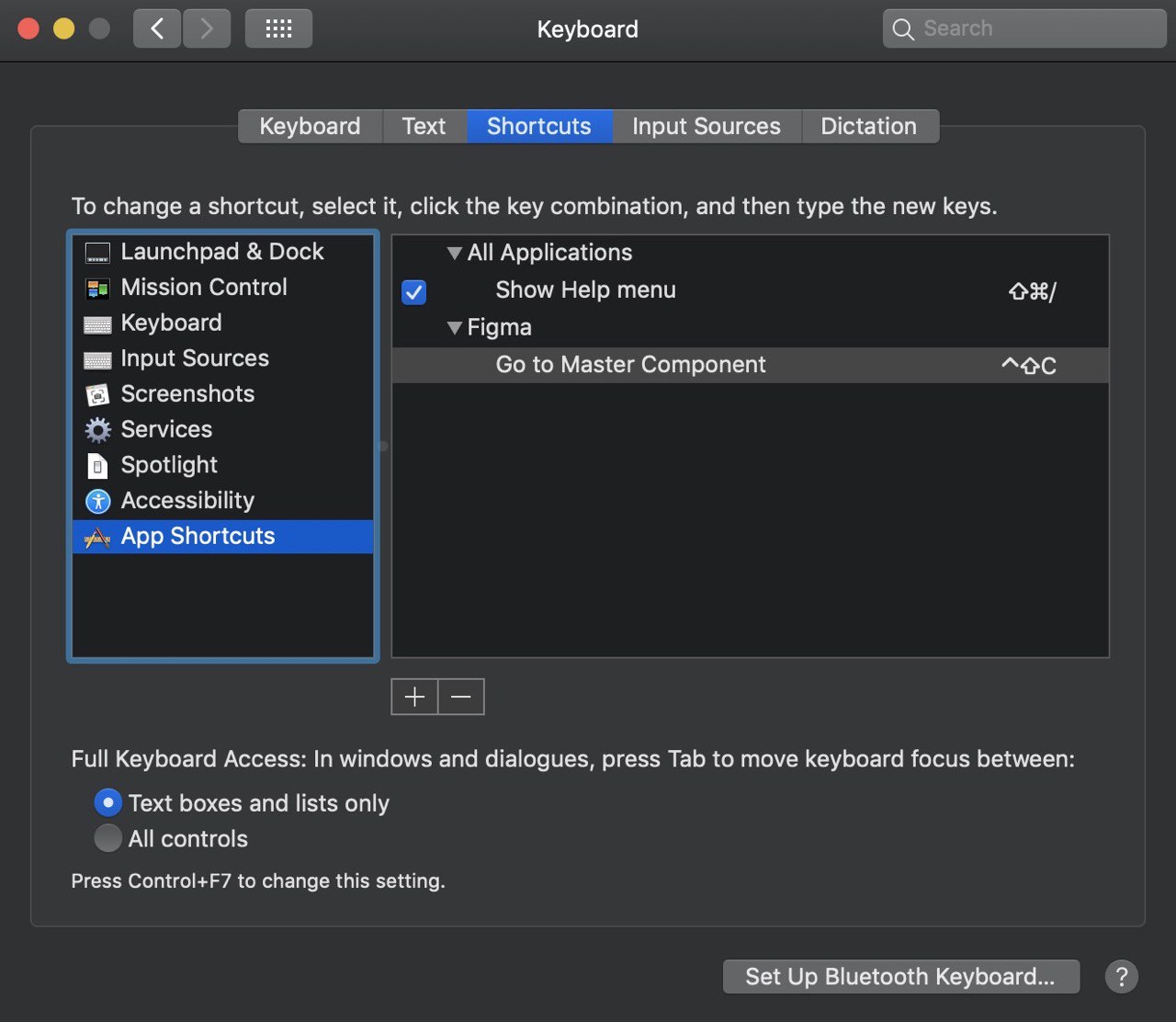The image size is (1176, 1022).
Task: Select the Shortcuts tab
Action: pyautogui.click(x=539, y=126)
